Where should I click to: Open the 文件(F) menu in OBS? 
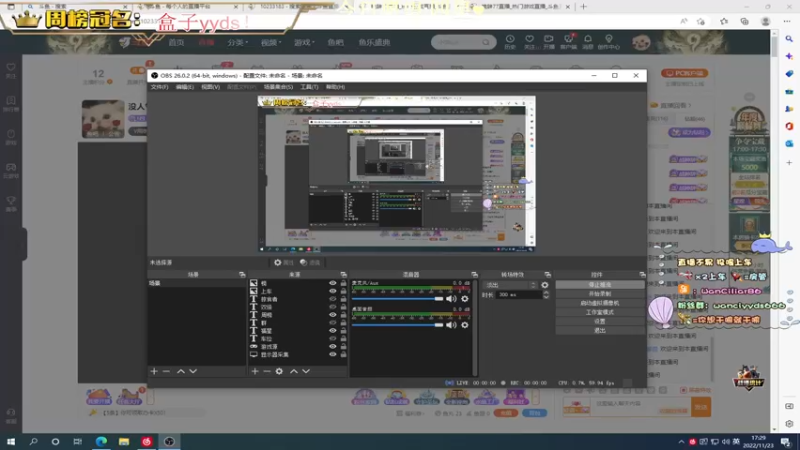point(159,87)
